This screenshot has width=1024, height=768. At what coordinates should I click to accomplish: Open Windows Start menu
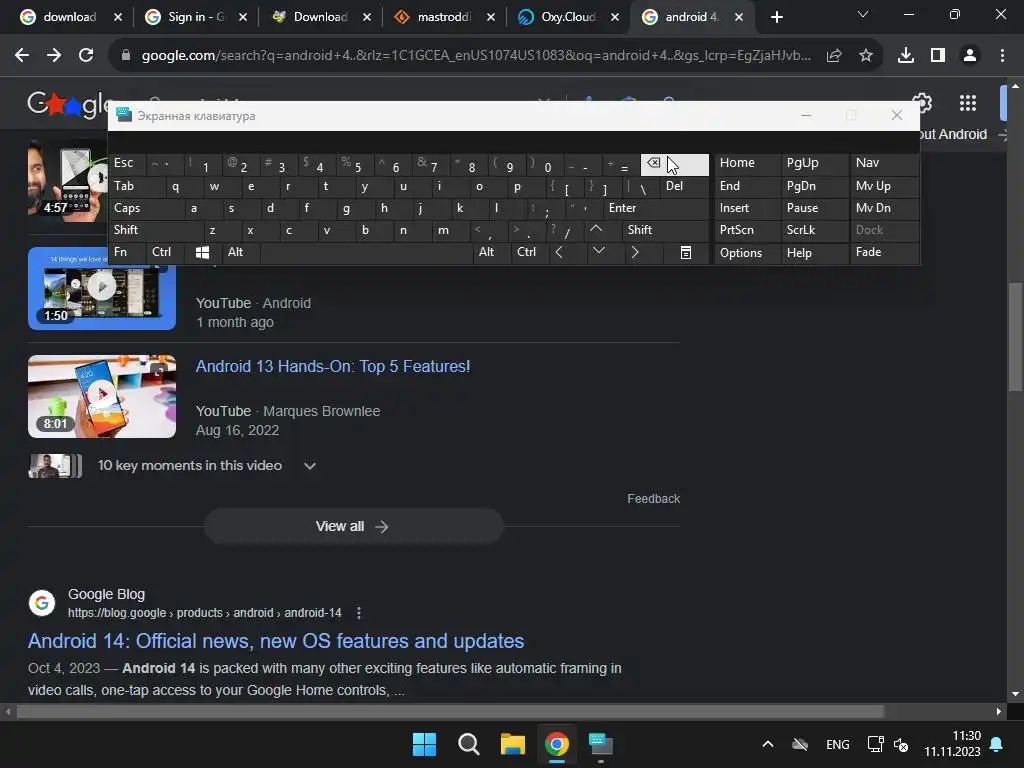click(424, 744)
